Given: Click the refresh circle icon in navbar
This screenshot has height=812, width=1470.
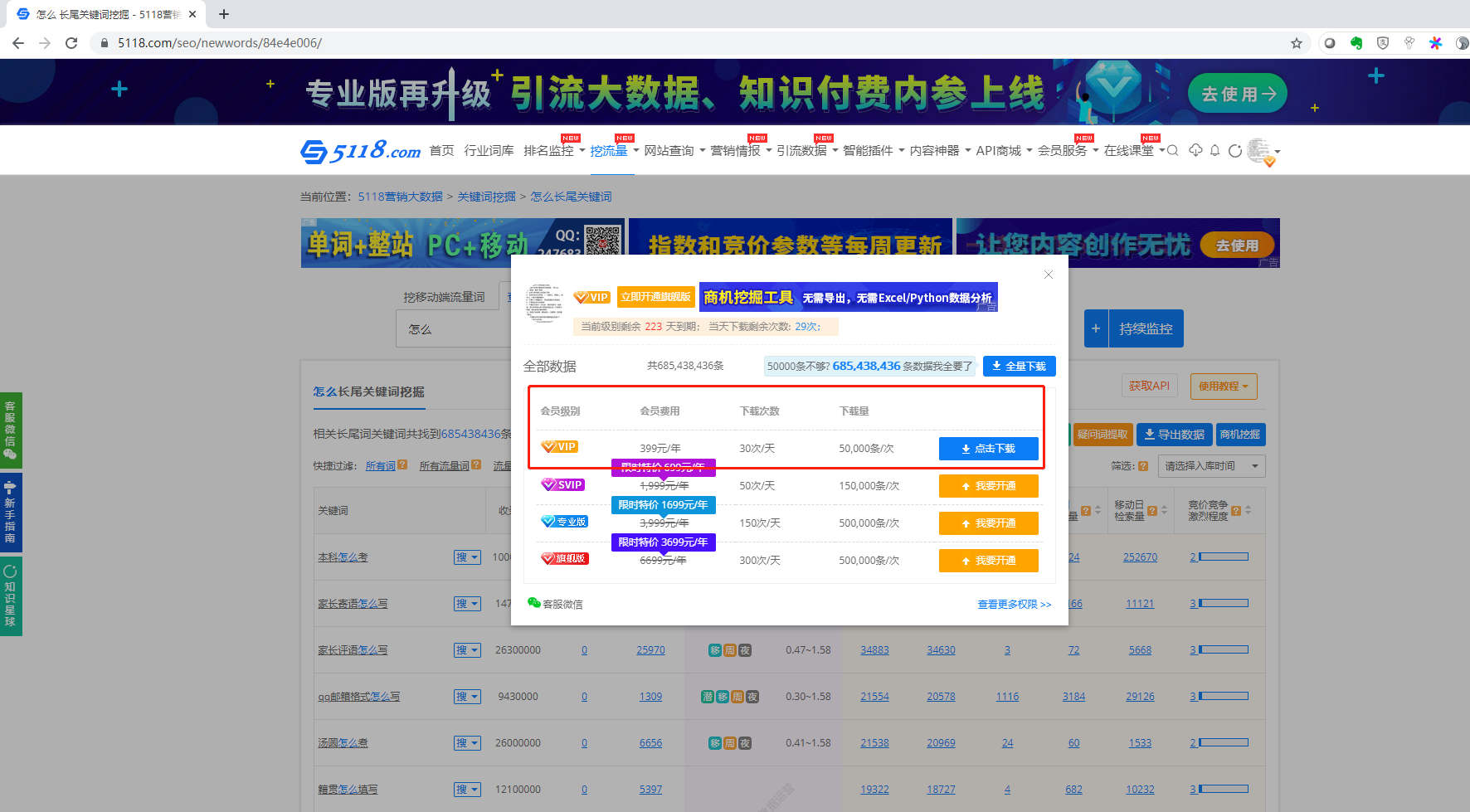Looking at the screenshot, I should click(x=1234, y=150).
